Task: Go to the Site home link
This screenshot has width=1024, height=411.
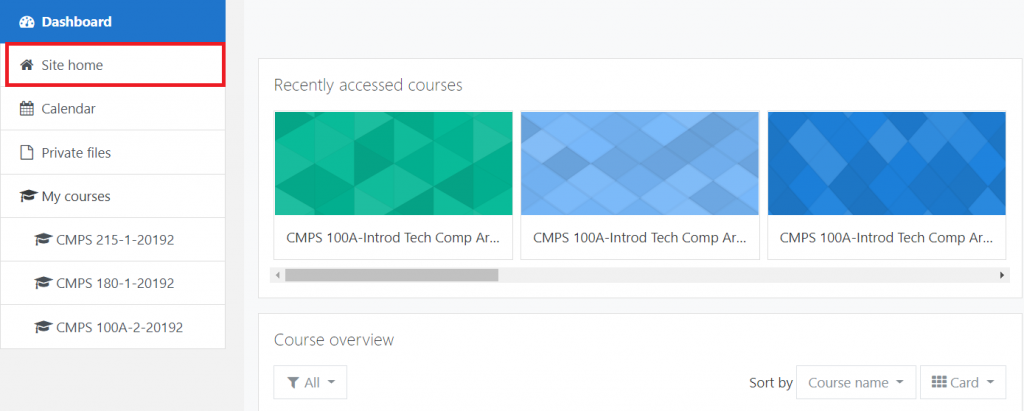Action: tap(72, 65)
